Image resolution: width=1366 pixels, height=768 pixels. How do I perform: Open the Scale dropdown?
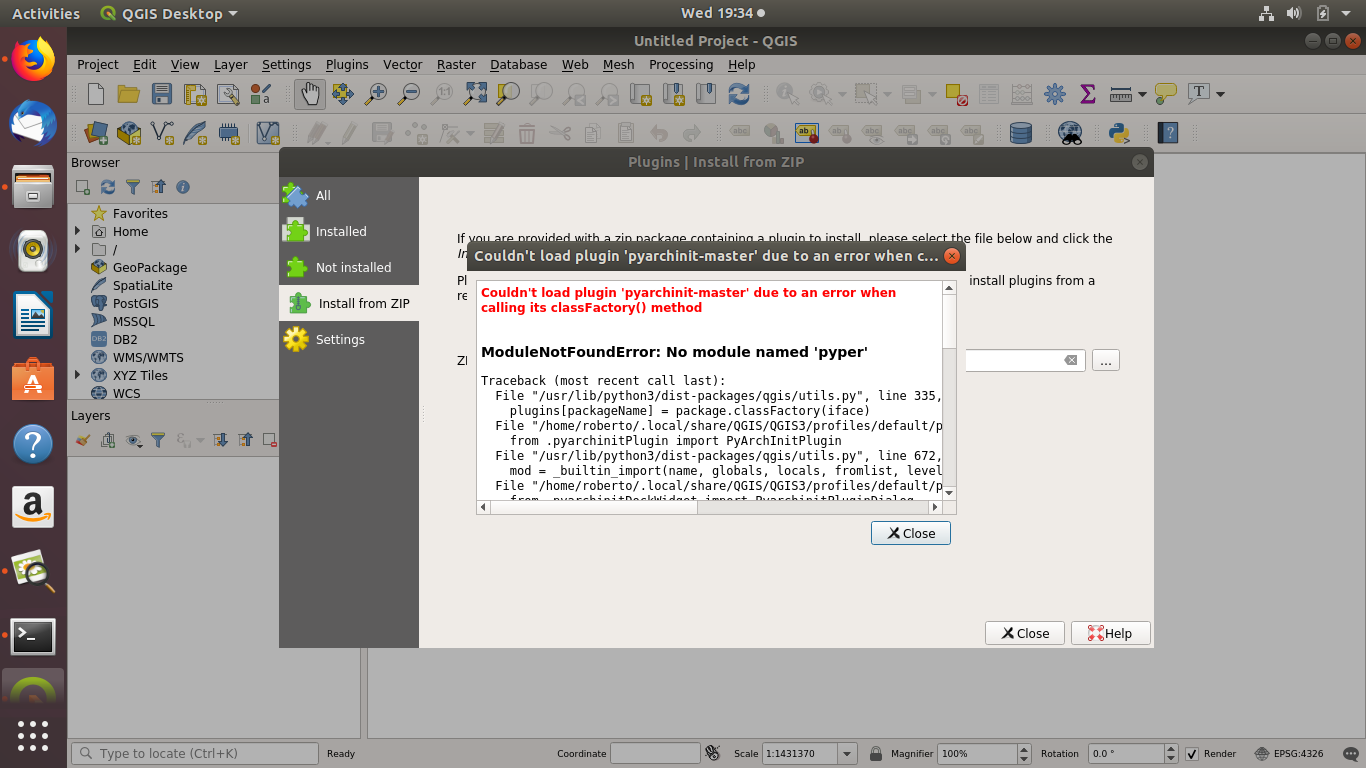click(845, 753)
